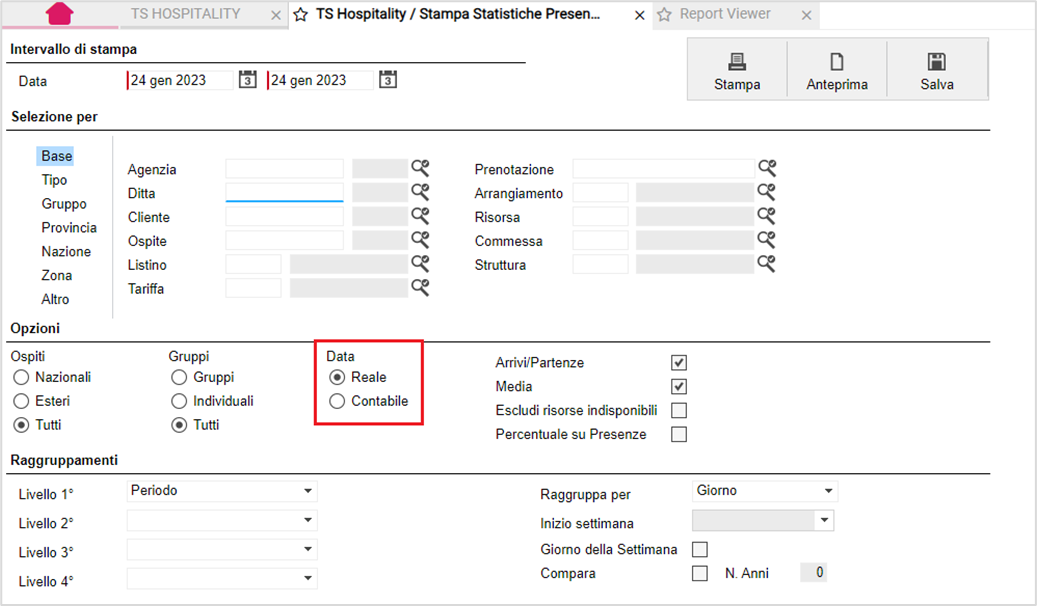Expand the Livello 2° dropdown
This screenshot has height=606, width=1037.
click(308, 520)
